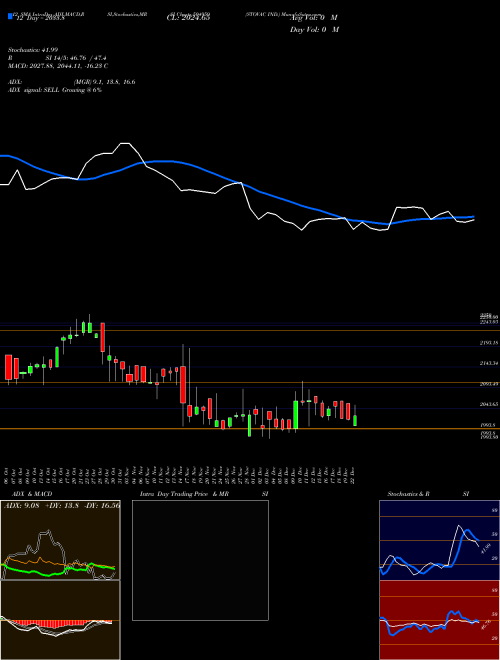The image size is (500, 660).
Task: Click the Avg Vol: 0 M label
Action: pos(314,18)
